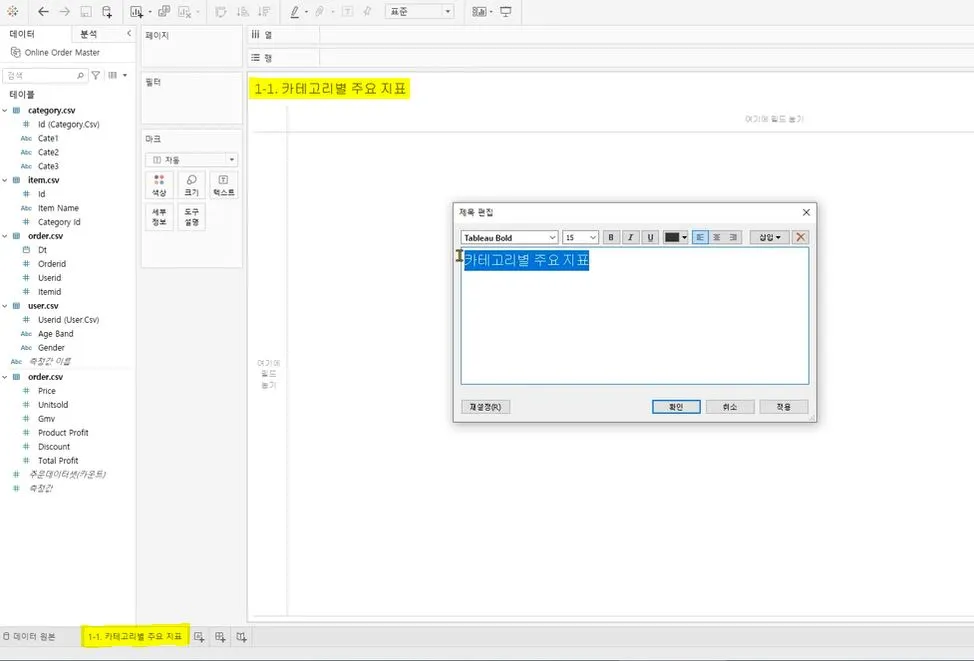Select the 1-1. 카테고리별 주요 지표 sheet tab

pyautogui.click(x=135, y=637)
